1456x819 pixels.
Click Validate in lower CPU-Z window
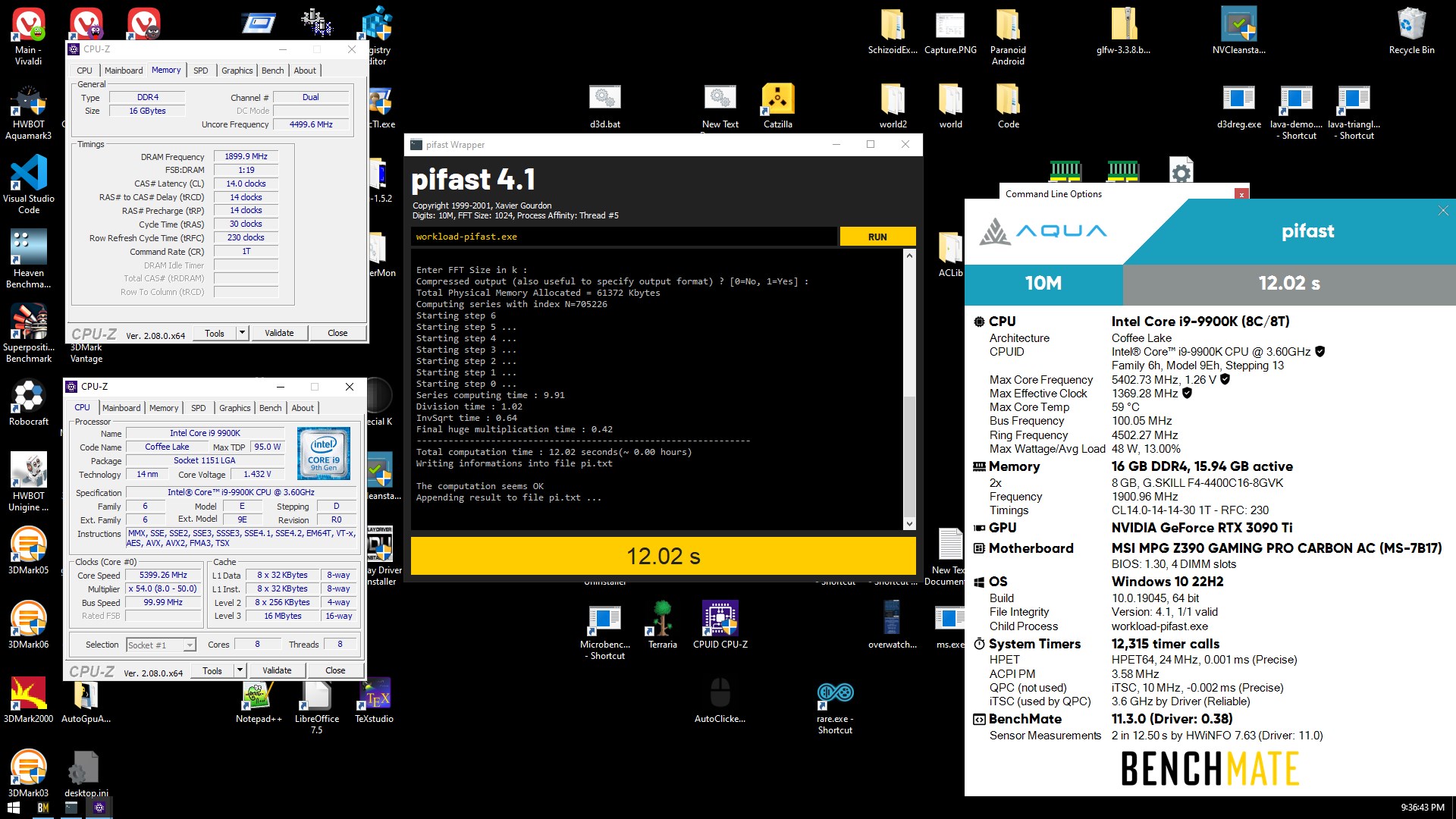click(277, 670)
